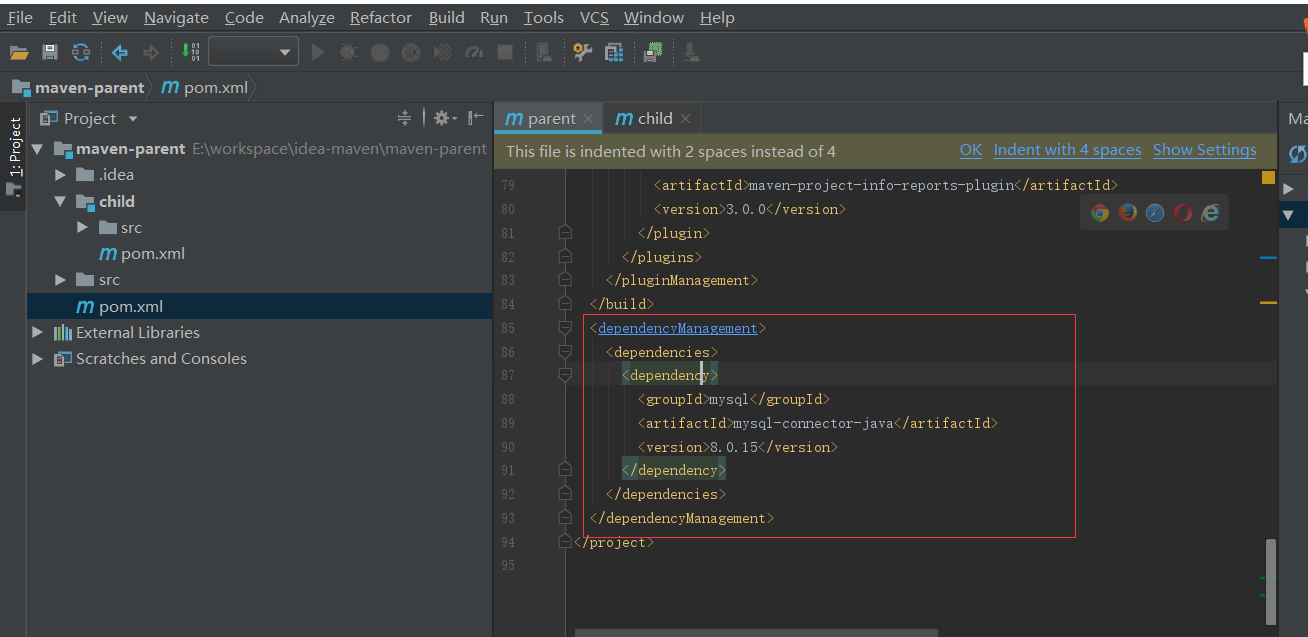Screen dimensions: 1308x637
Task: Open the Analyze menu
Action: point(307,18)
